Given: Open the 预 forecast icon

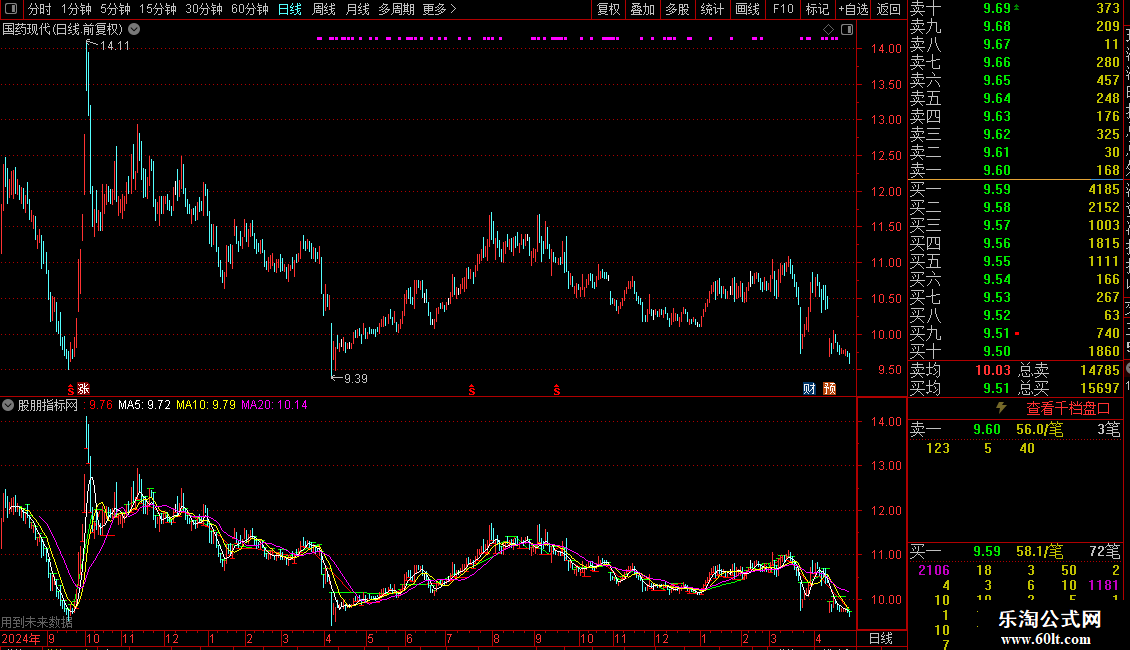Looking at the screenshot, I should pyautogui.click(x=829, y=388).
